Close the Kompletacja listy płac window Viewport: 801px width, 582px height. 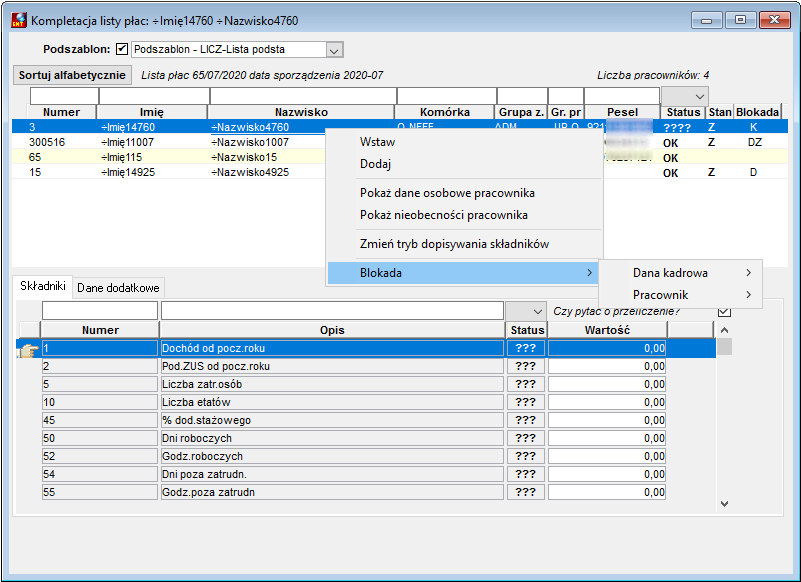click(774, 20)
